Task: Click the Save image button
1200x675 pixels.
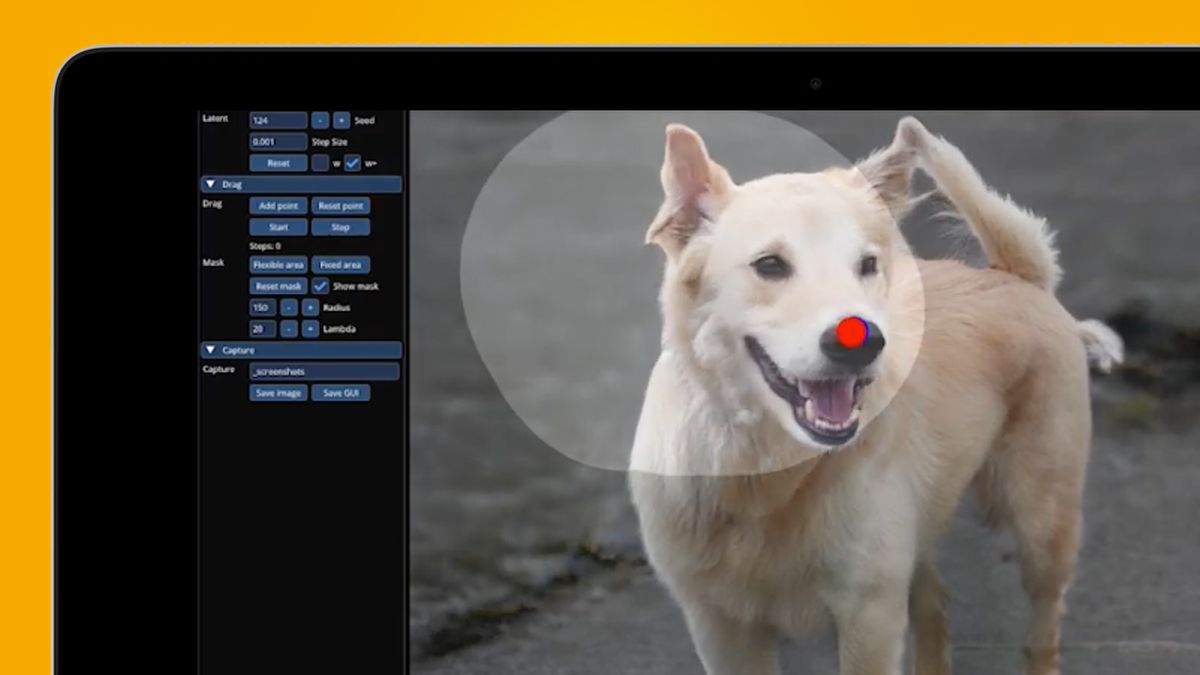Action: pyautogui.click(x=278, y=393)
